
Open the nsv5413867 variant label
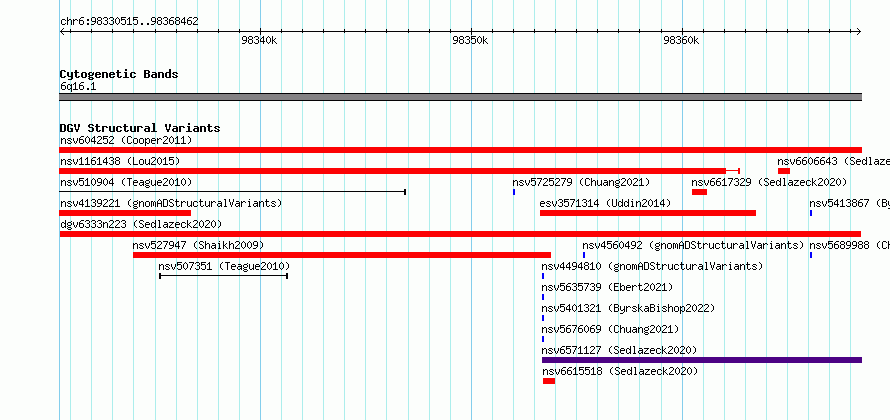click(849, 203)
